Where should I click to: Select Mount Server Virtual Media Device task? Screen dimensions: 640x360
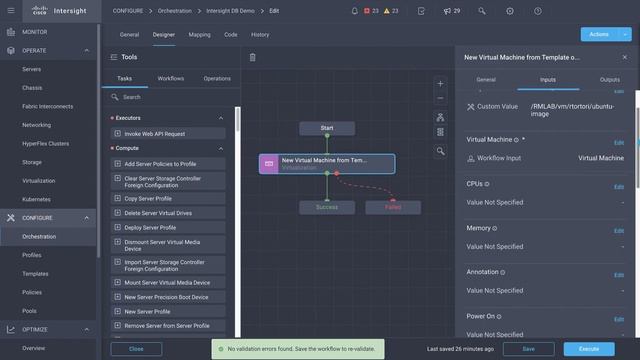tap(168, 282)
